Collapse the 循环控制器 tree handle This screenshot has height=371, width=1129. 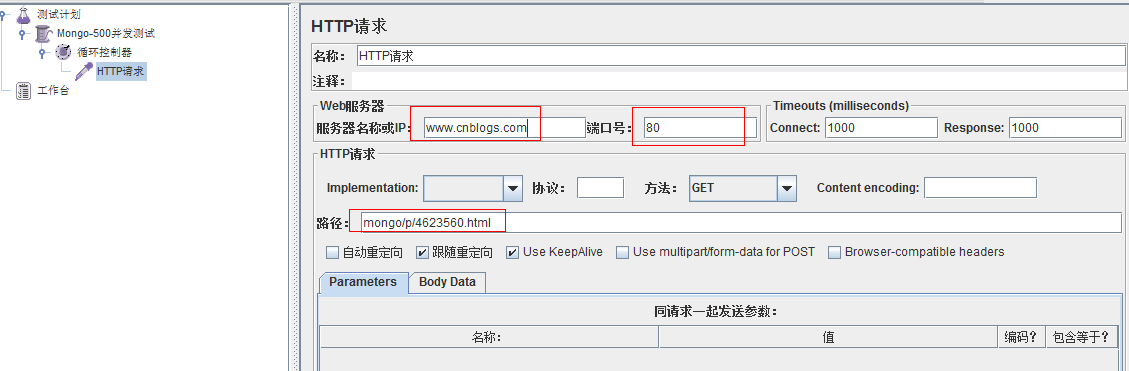coord(43,52)
